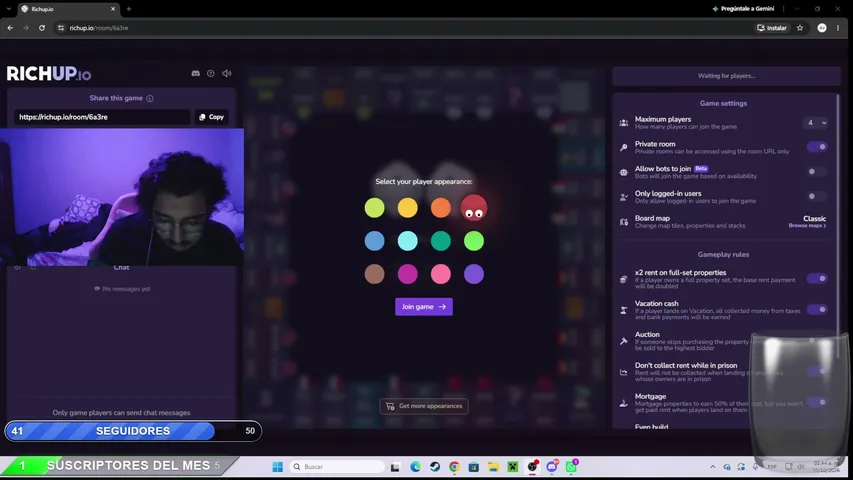
Task: Click the Maximum players people icon
Action: point(623,123)
